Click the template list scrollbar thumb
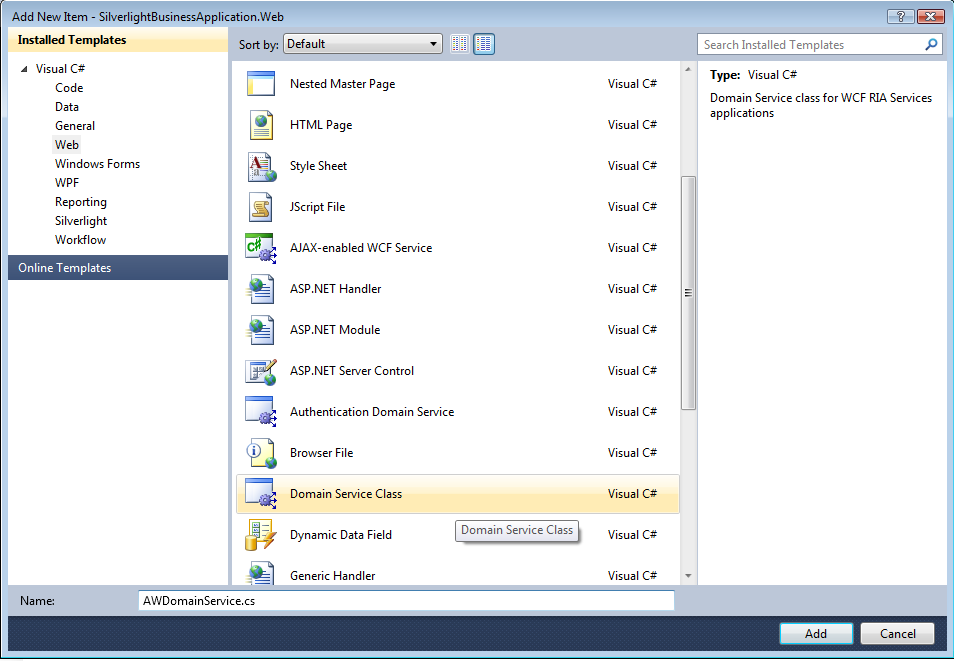This screenshot has height=661, width=954. 688,293
